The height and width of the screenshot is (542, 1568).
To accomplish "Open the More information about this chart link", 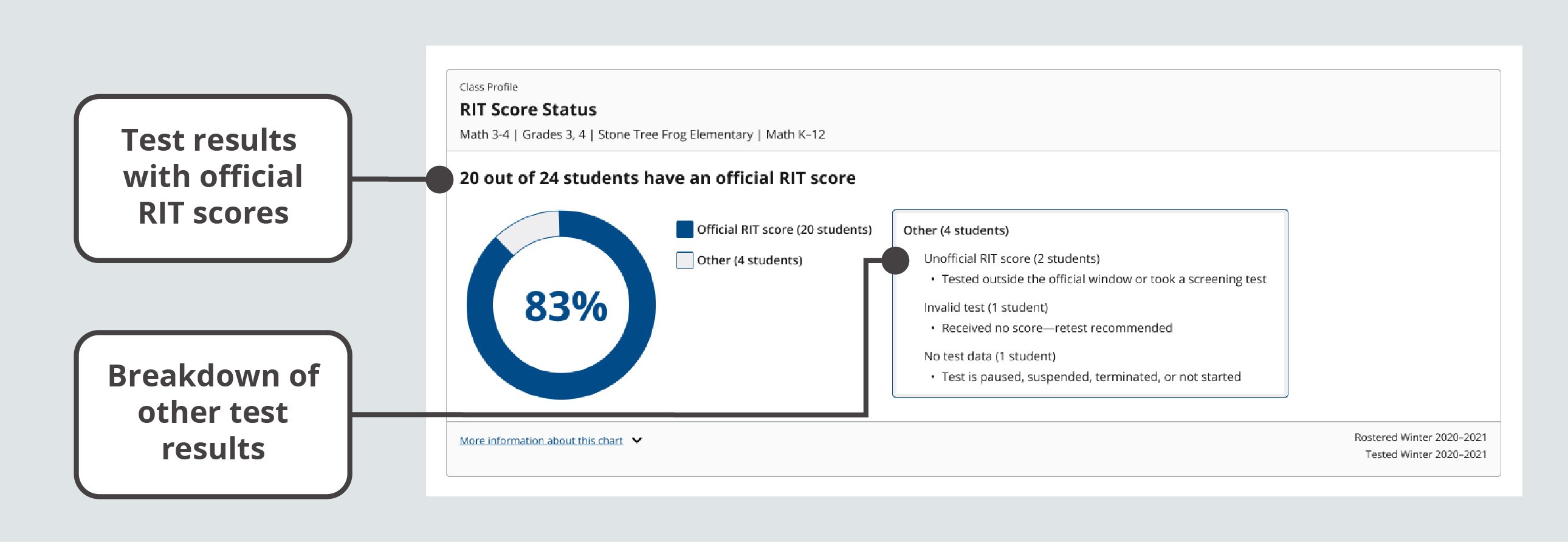I will click(540, 441).
